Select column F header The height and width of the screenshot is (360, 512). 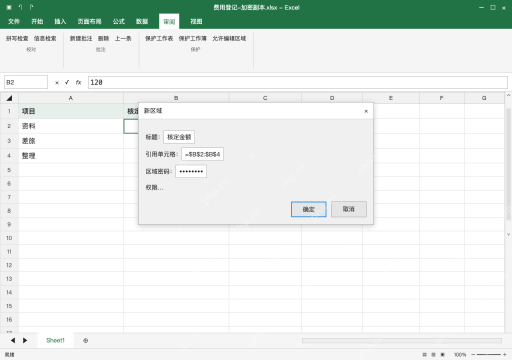click(x=442, y=98)
